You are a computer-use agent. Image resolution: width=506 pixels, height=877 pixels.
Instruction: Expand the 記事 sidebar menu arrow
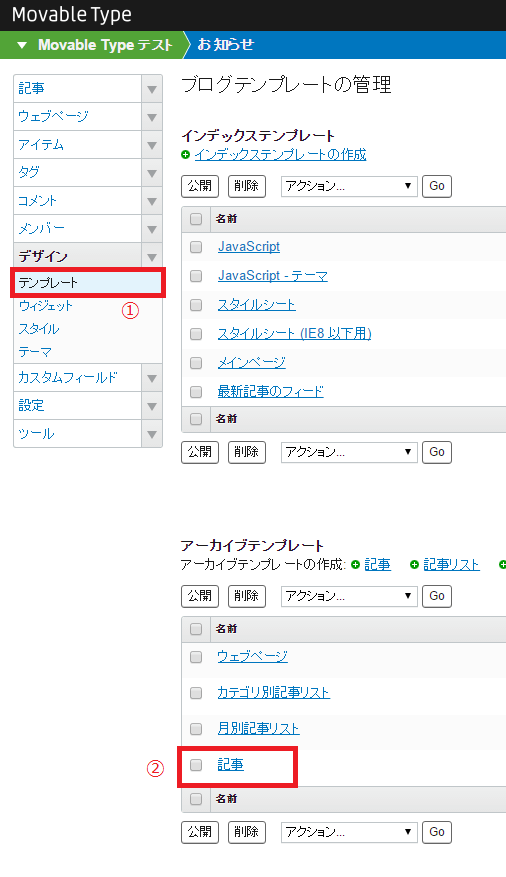[152, 89]
